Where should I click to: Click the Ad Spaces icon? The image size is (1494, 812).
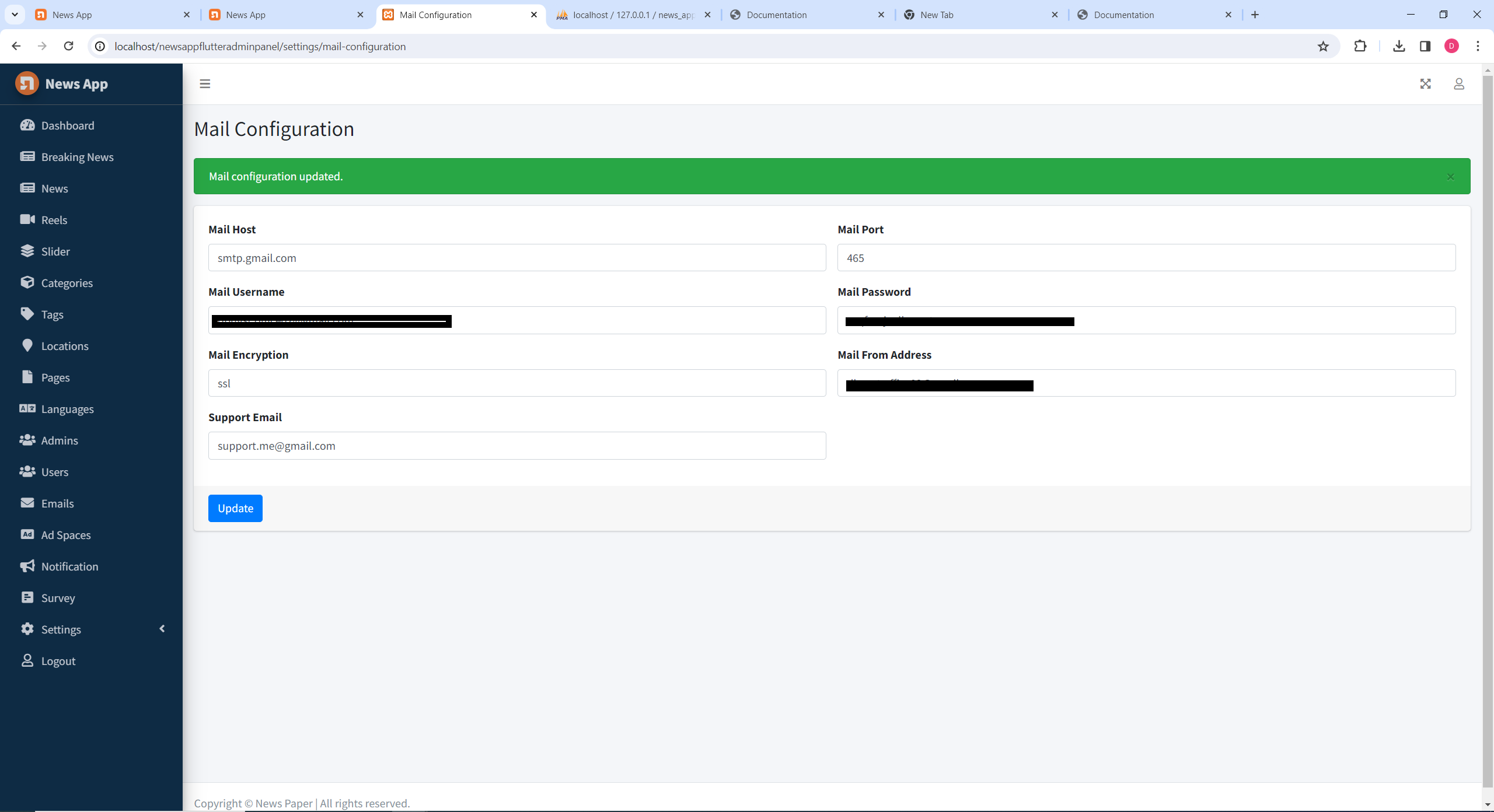[x=27, y=534]
